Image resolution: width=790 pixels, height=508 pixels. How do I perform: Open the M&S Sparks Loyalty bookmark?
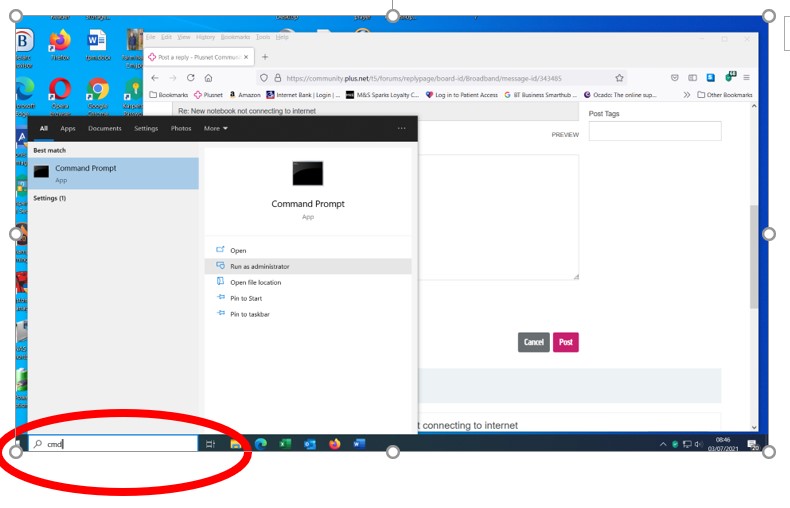(x=382, y=95)
